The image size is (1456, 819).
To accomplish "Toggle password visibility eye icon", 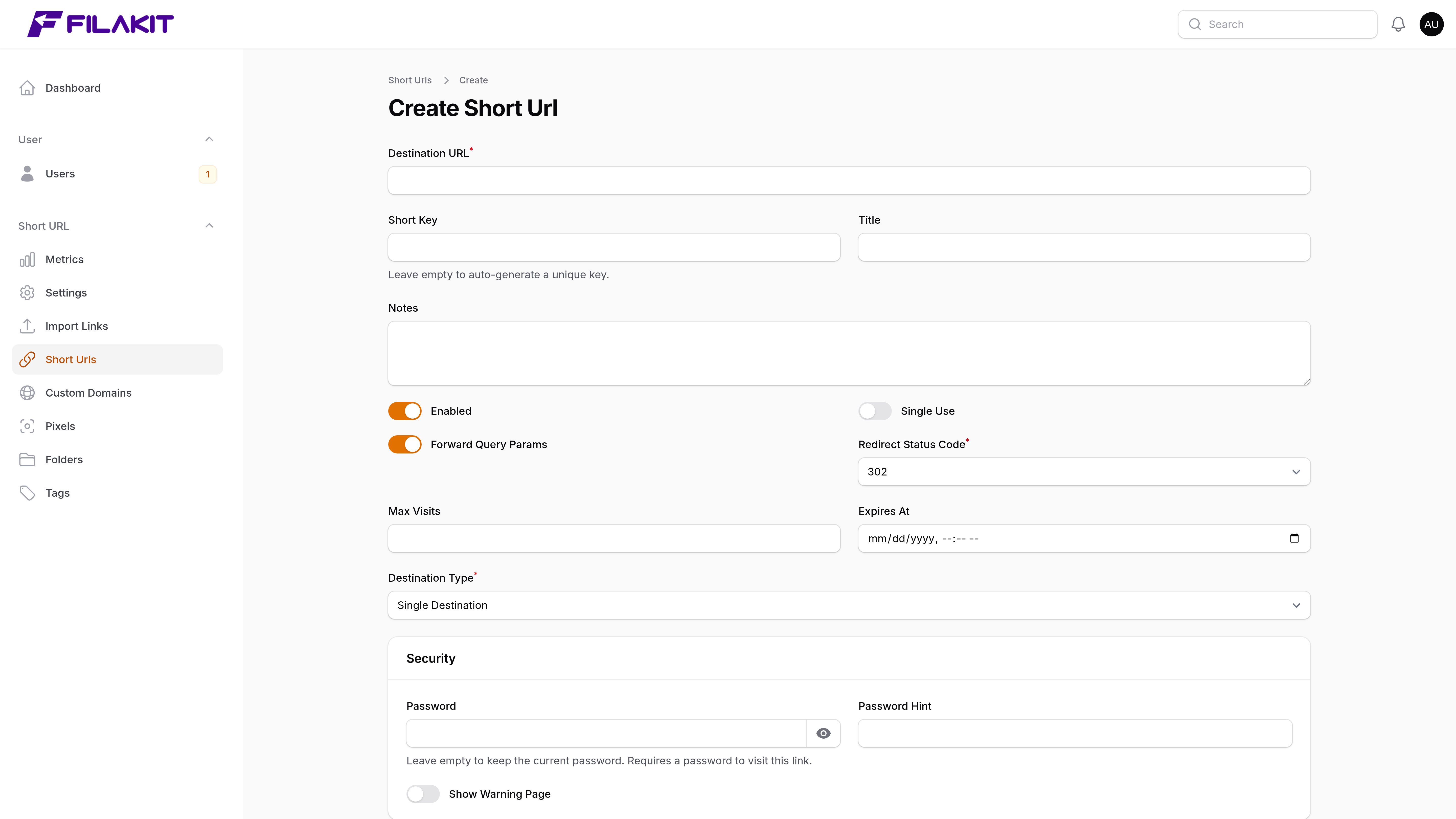I will [x=824, y=733].
